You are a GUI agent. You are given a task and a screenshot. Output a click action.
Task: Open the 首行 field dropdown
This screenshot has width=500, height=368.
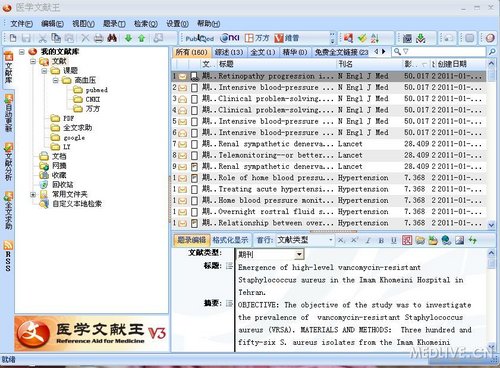point(330,240)
